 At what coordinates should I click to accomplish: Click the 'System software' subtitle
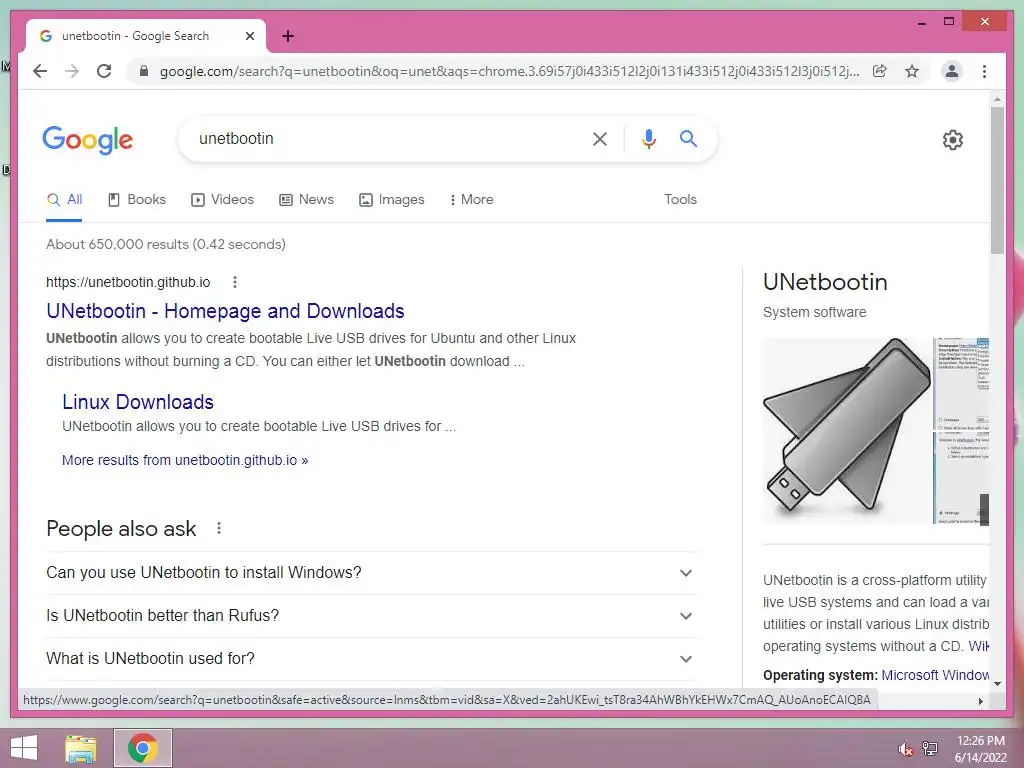click(x=814, y=312)
